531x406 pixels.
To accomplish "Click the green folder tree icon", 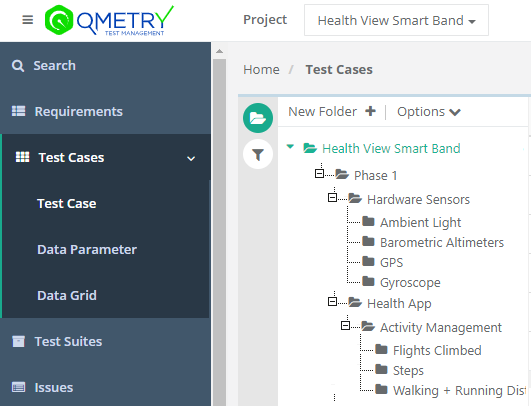I will (258, 118).
